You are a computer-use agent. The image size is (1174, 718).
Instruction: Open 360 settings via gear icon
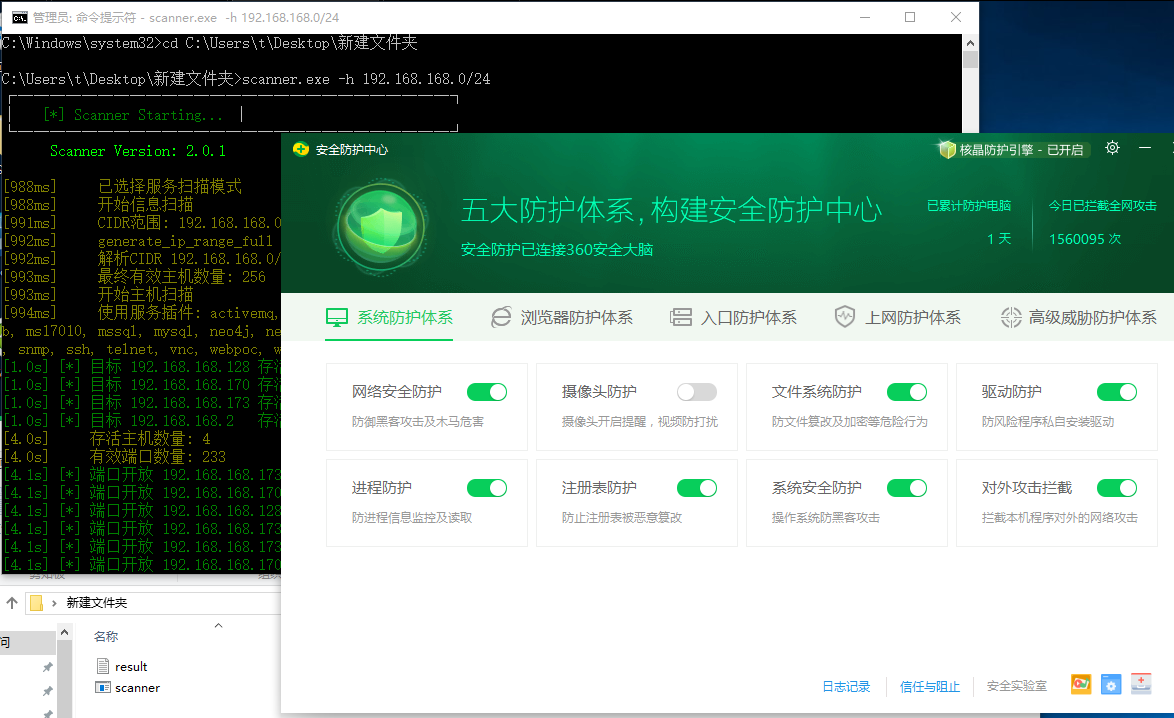(x=1113, y=147)
